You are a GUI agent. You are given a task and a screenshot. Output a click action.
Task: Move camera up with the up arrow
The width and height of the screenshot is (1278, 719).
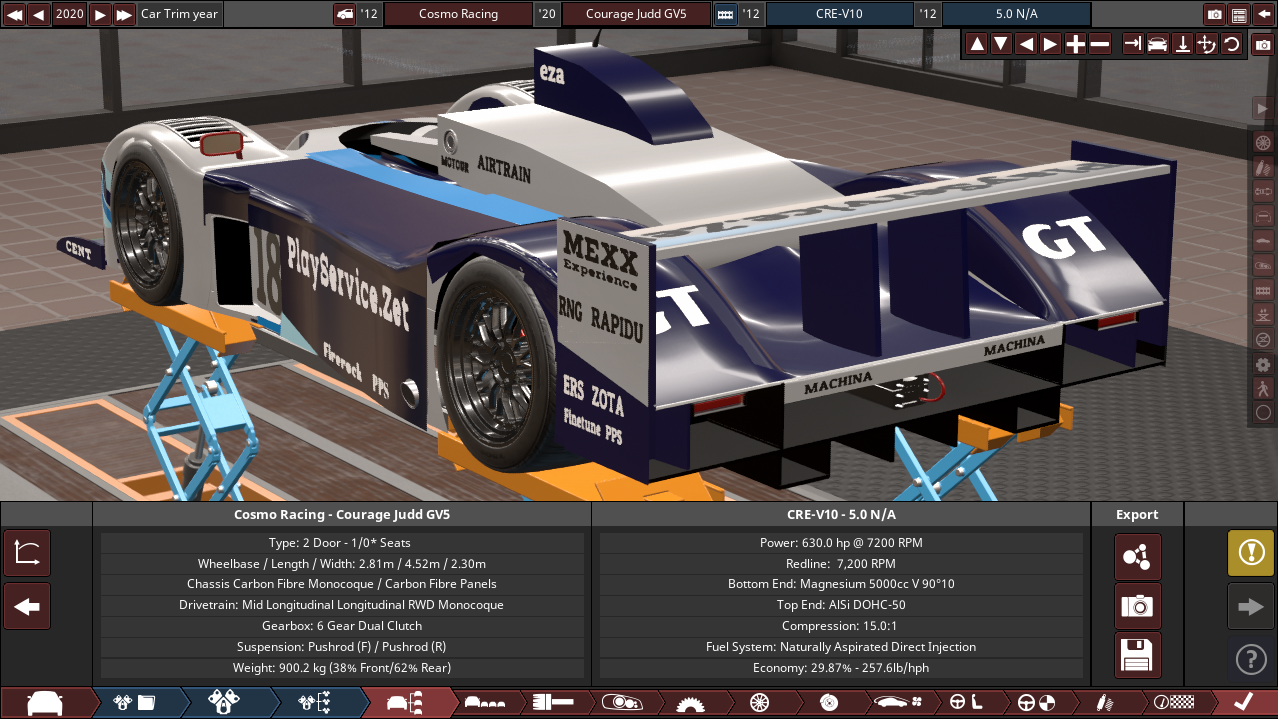[977, 44]
